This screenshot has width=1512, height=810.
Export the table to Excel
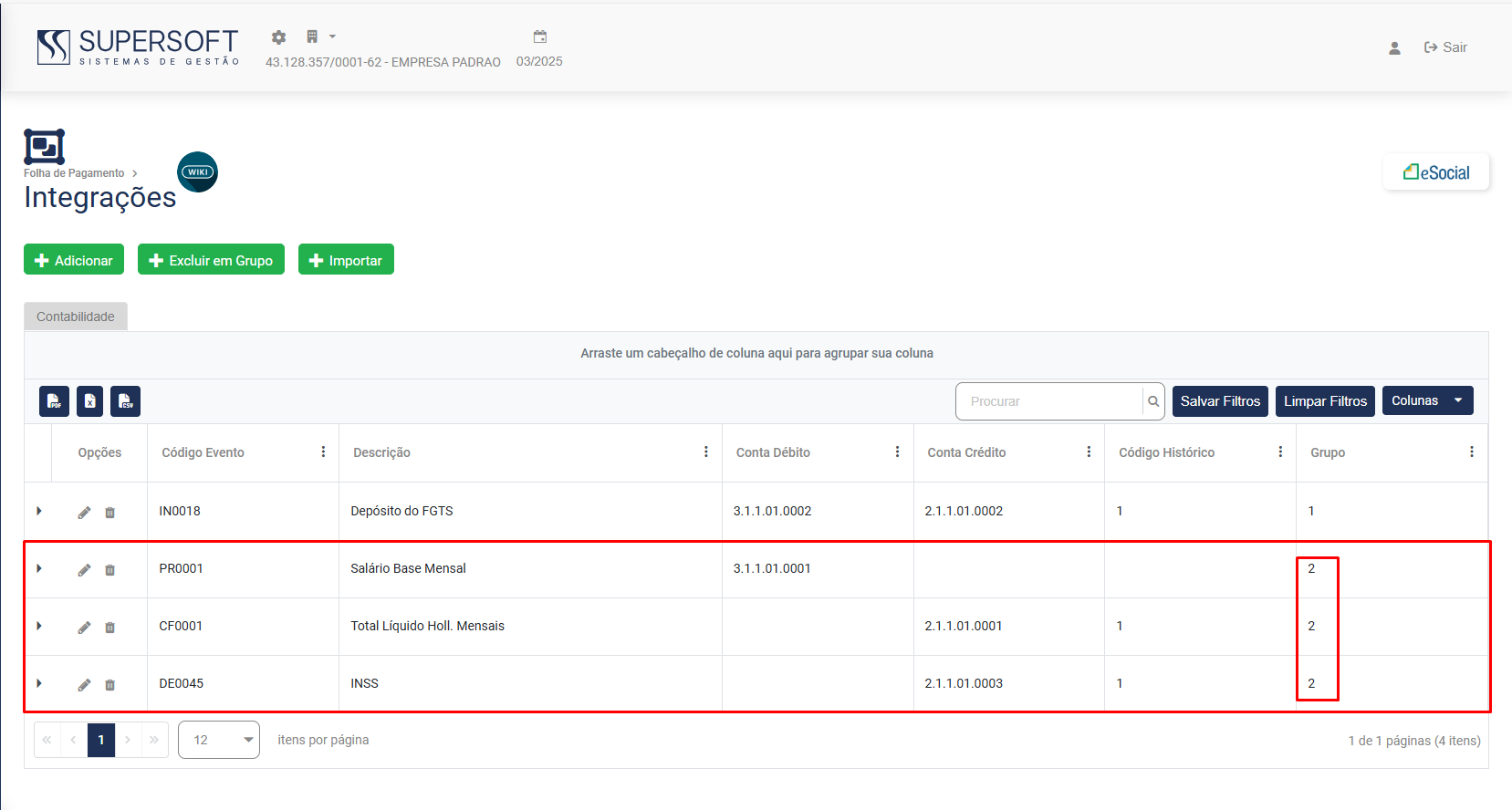89,401
